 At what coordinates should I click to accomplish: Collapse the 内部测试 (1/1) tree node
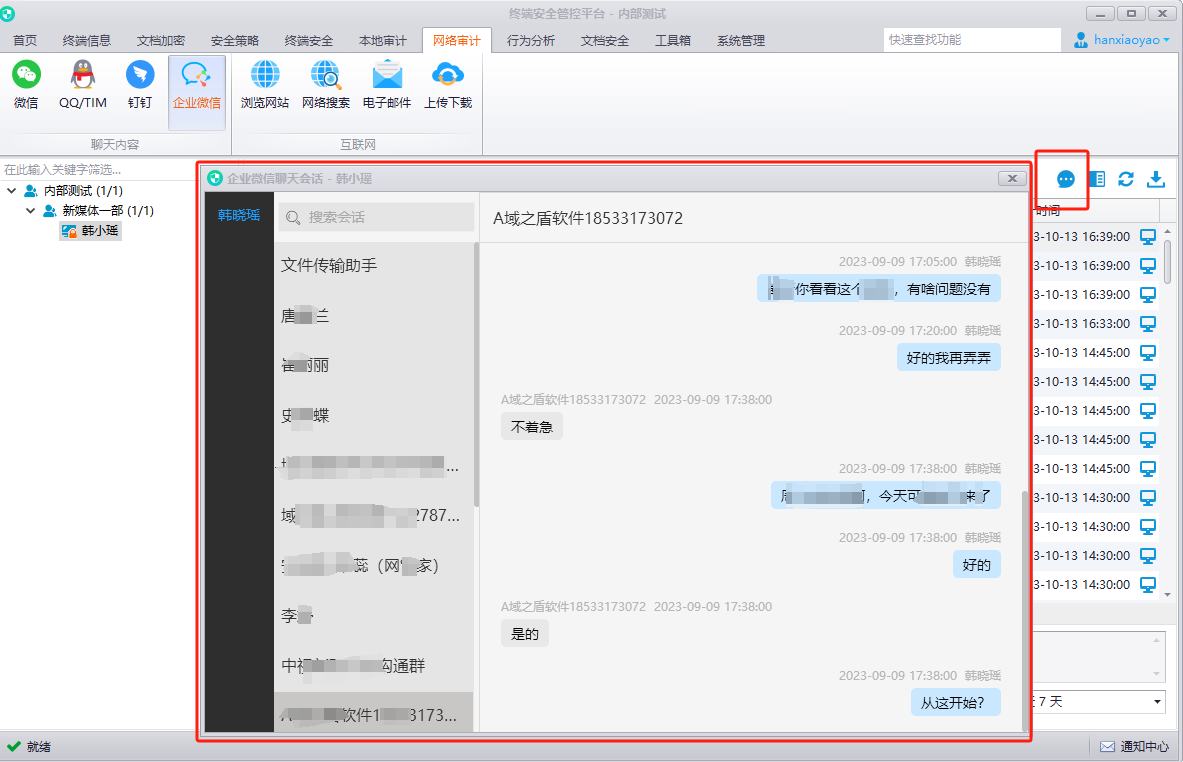[x=11, y=191]
